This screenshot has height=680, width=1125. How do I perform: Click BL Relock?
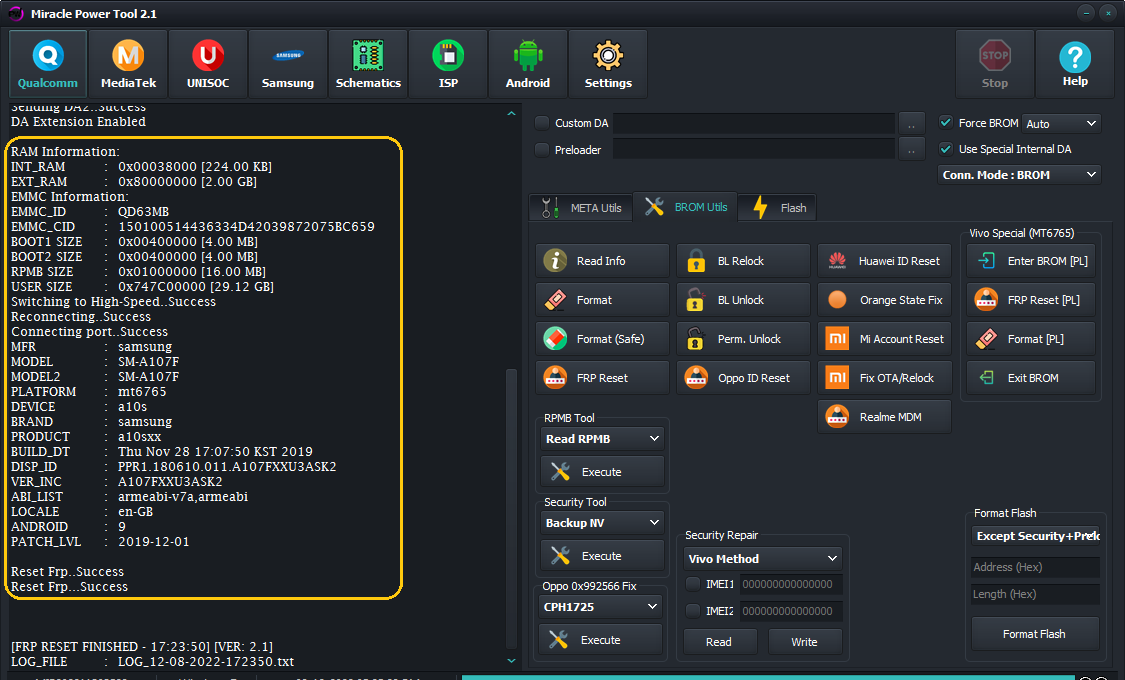(743, 261)
